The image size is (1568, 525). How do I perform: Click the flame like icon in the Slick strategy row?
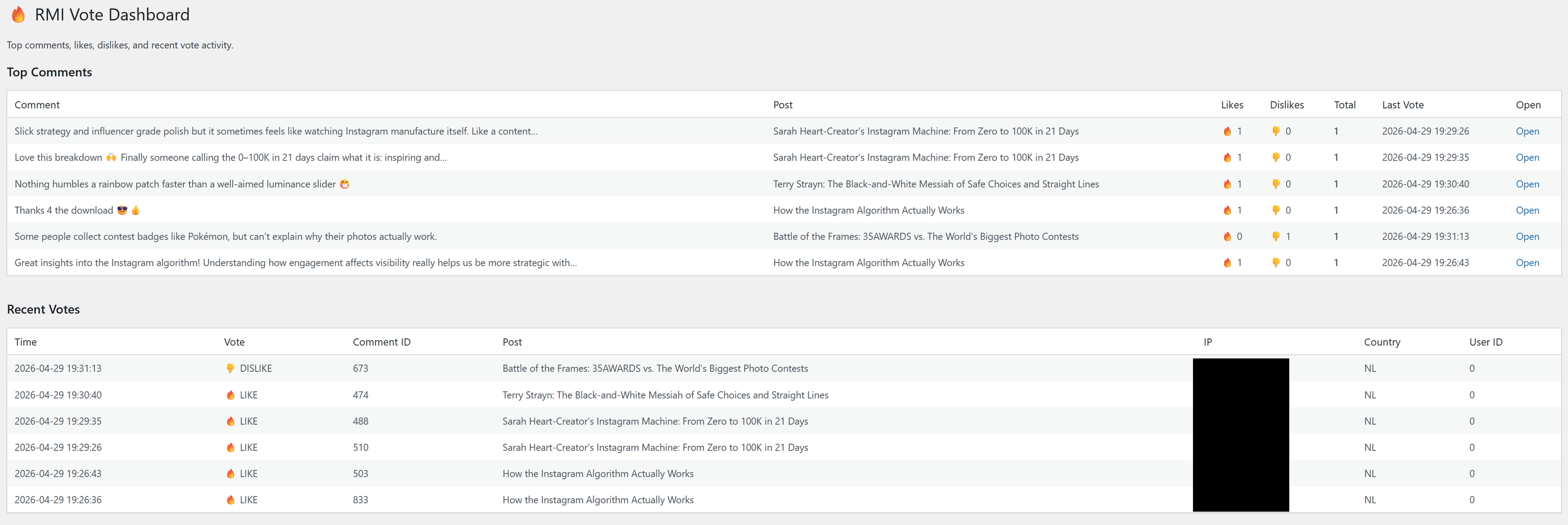1227,132
